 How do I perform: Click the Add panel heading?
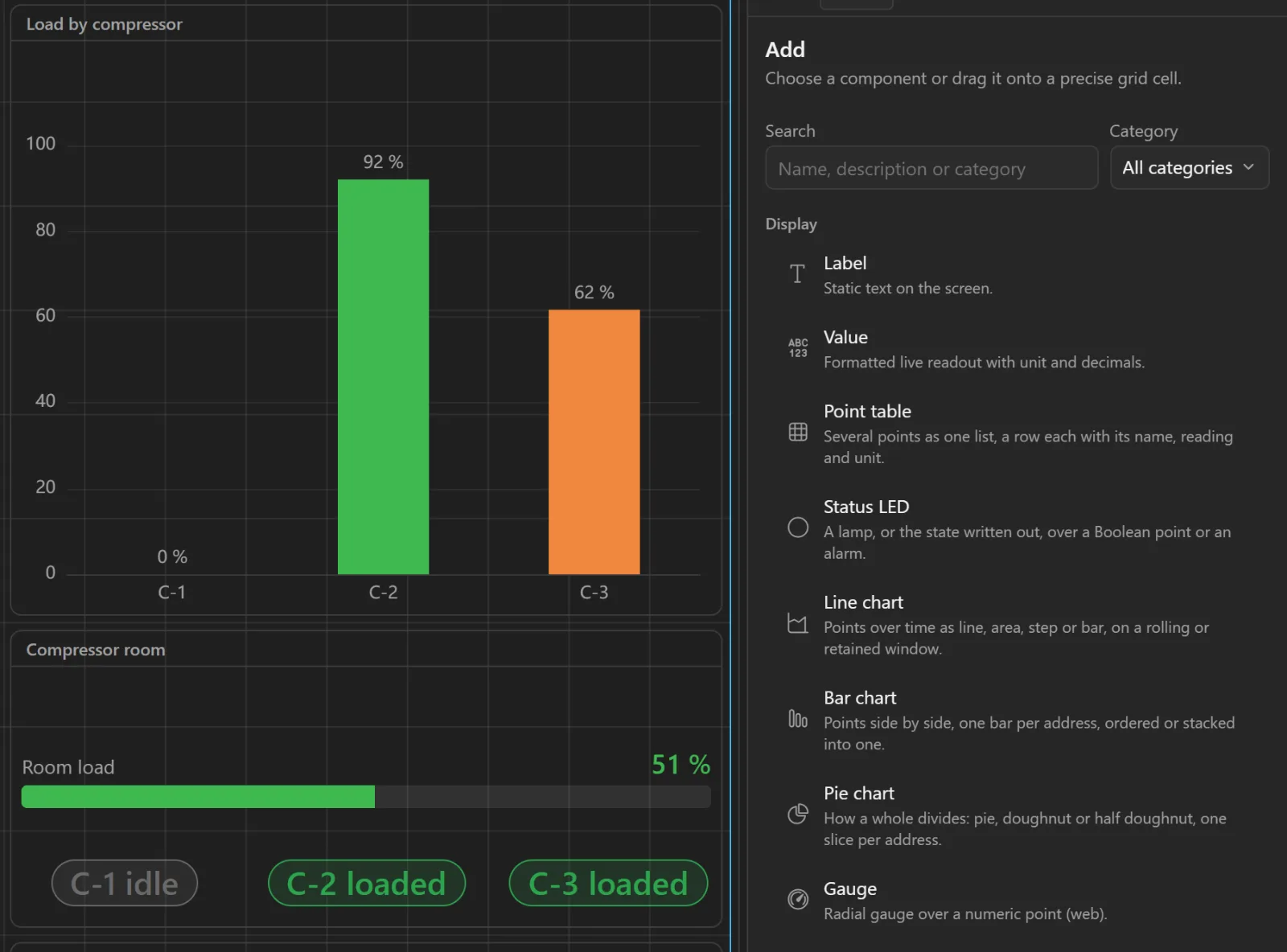[785, 50]
